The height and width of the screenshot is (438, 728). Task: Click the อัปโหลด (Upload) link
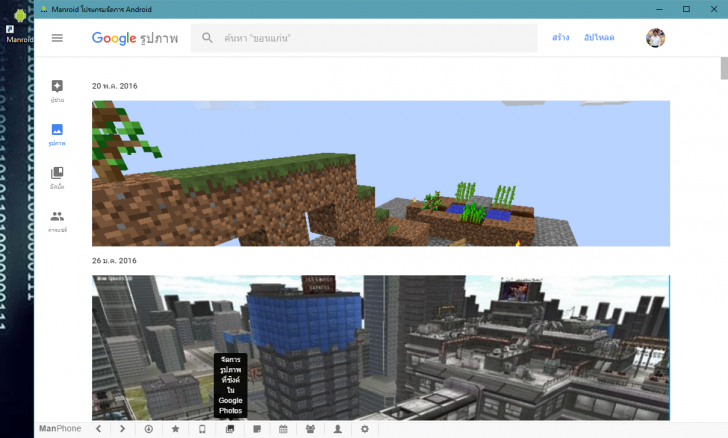pos(599,38)
